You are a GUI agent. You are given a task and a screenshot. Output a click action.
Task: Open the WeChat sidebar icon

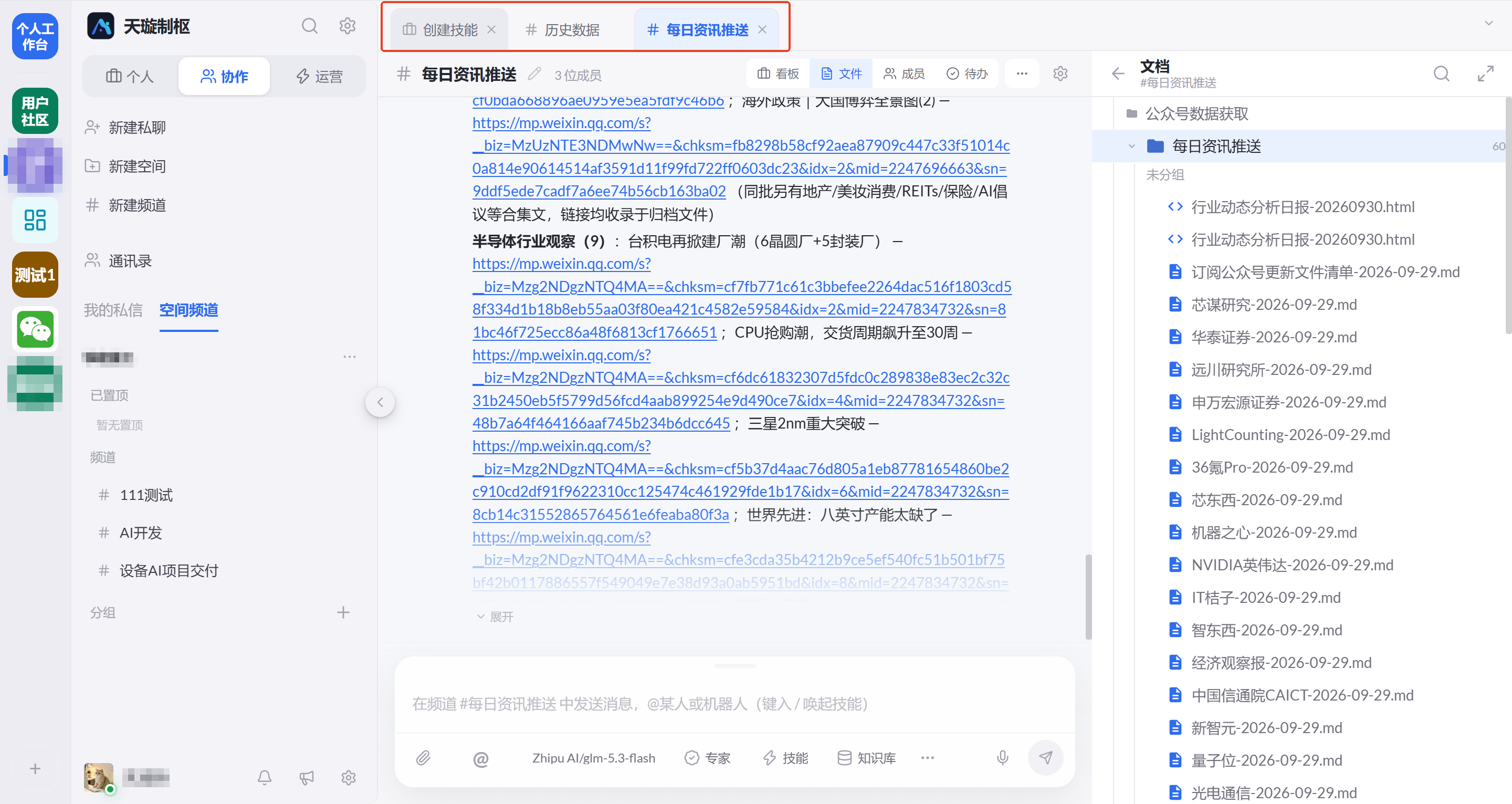tap(35, 329)
